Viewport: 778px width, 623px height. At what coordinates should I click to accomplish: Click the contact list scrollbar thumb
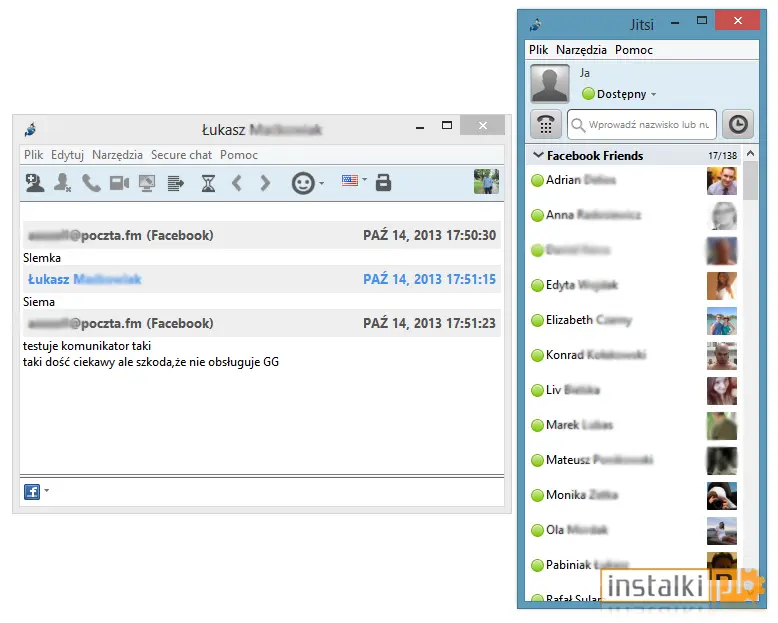750,181
